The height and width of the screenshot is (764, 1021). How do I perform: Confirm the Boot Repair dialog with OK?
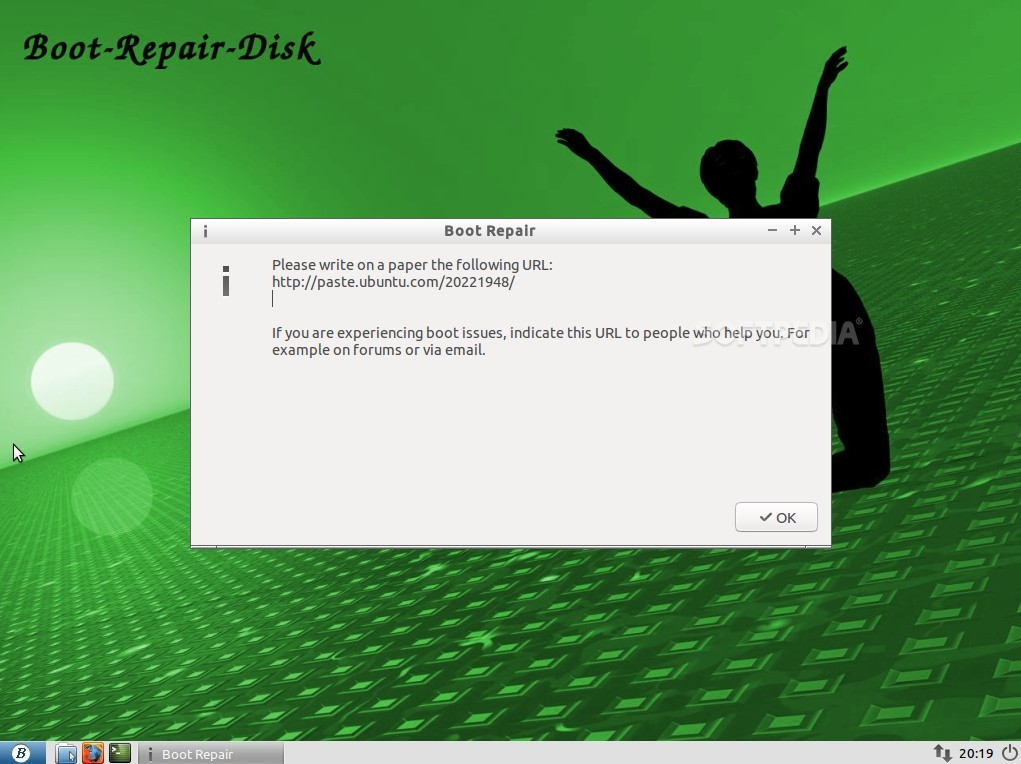[776, 517]
